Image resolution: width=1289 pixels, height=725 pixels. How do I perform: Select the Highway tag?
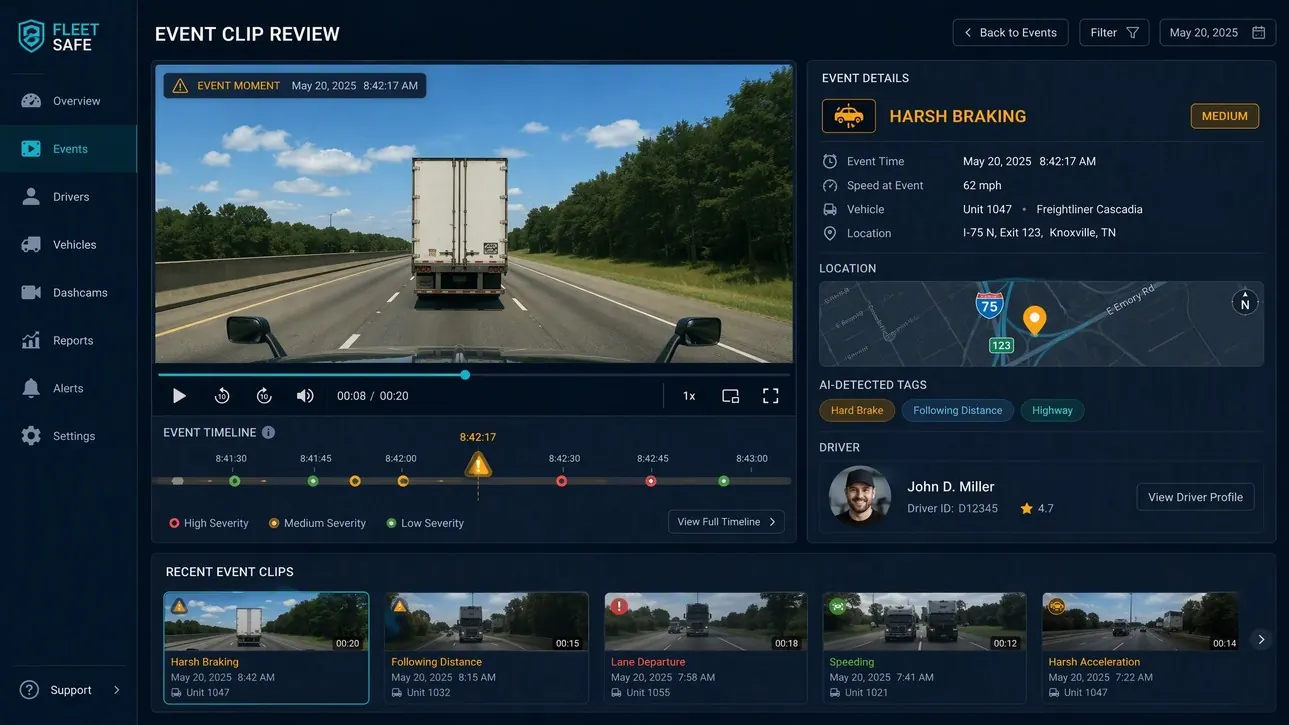[1052, 411]
